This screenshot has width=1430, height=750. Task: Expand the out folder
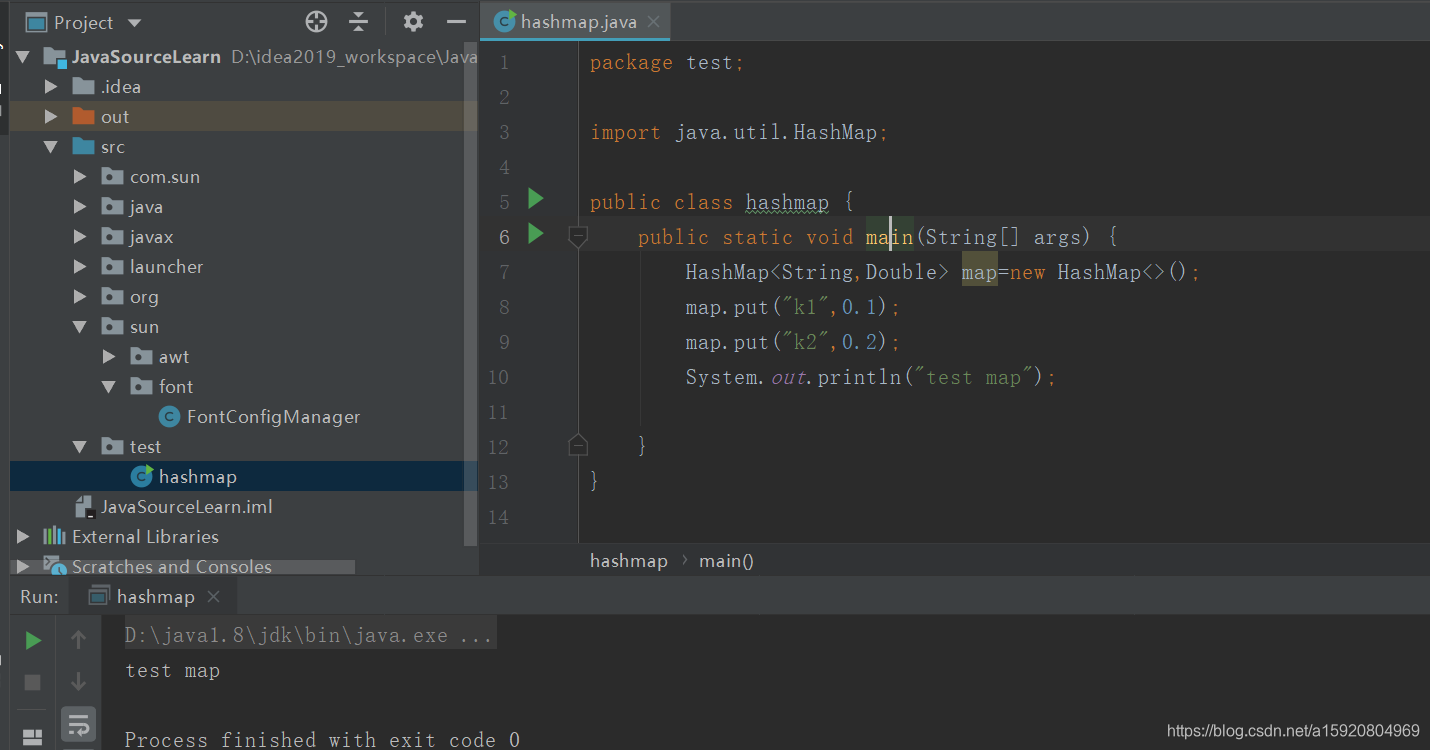[x=51, y=117]
